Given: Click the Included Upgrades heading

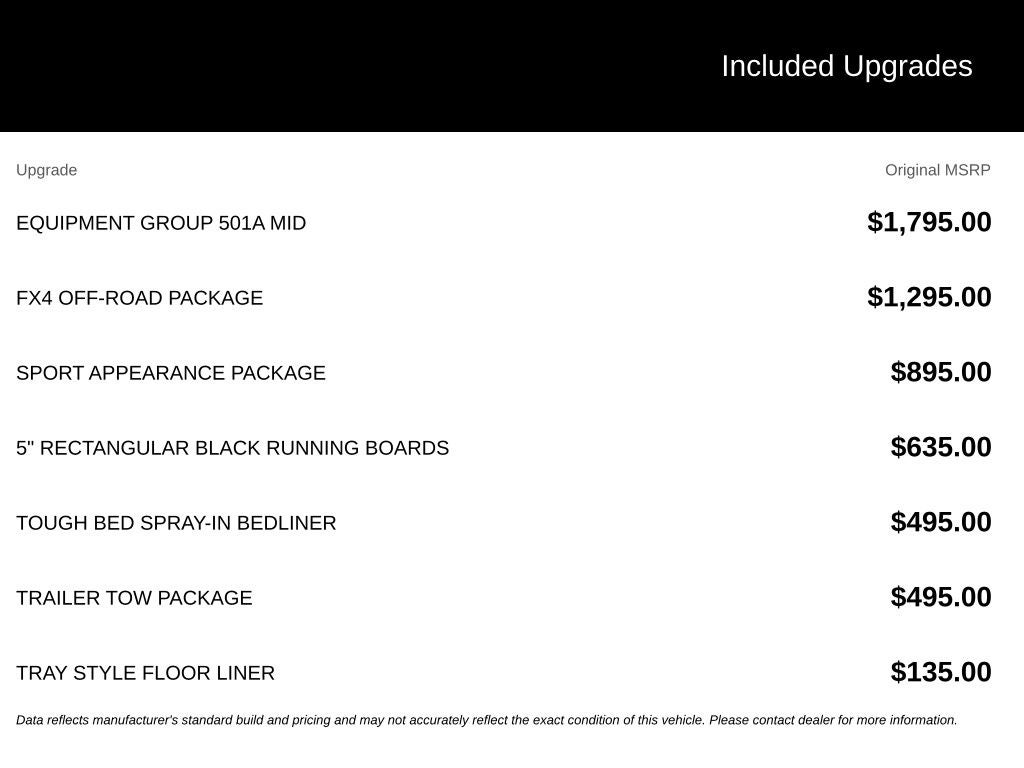Looking at the screenshot, I should coord(846,66).
